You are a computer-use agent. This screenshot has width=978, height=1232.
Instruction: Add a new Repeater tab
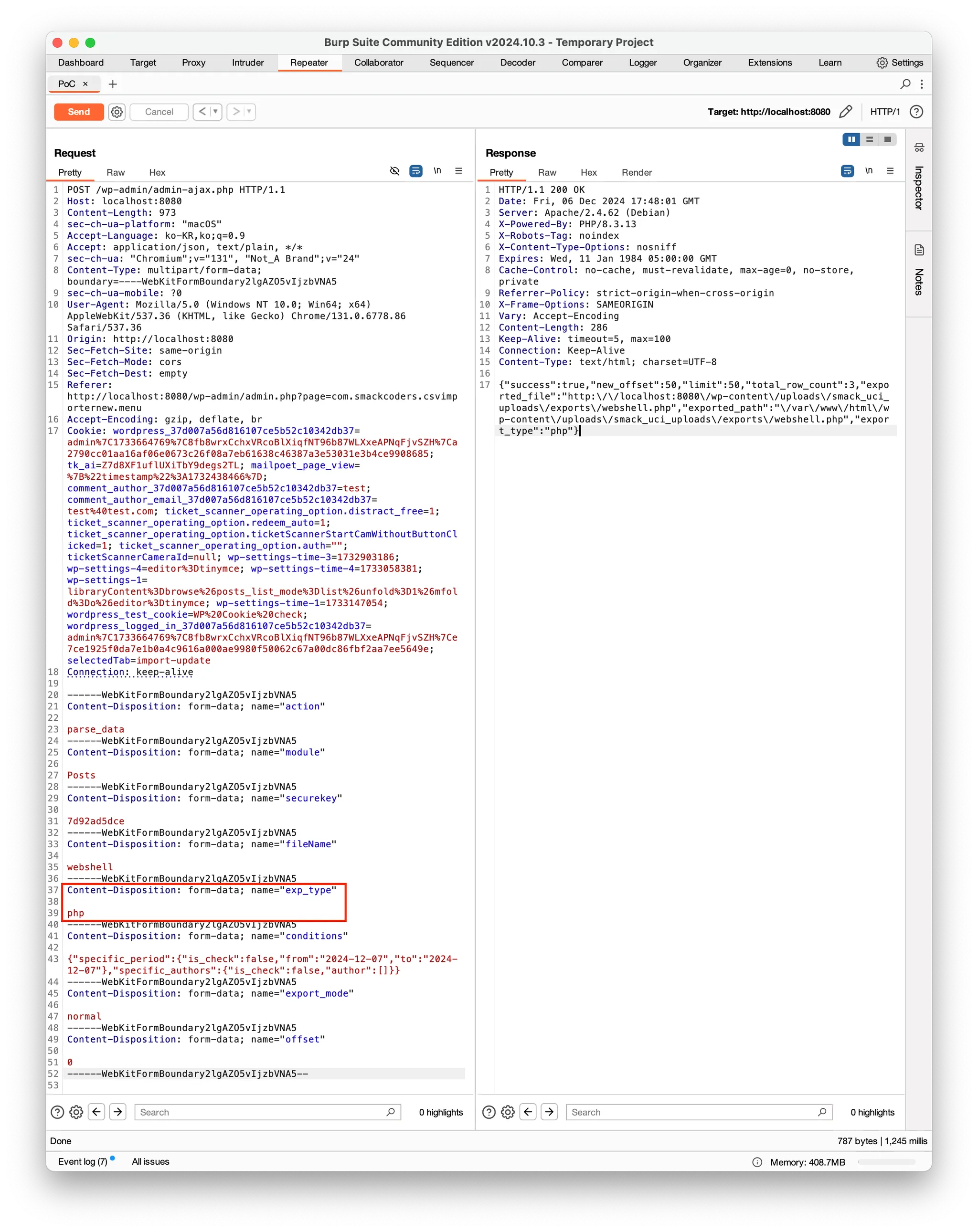[113, 84]
